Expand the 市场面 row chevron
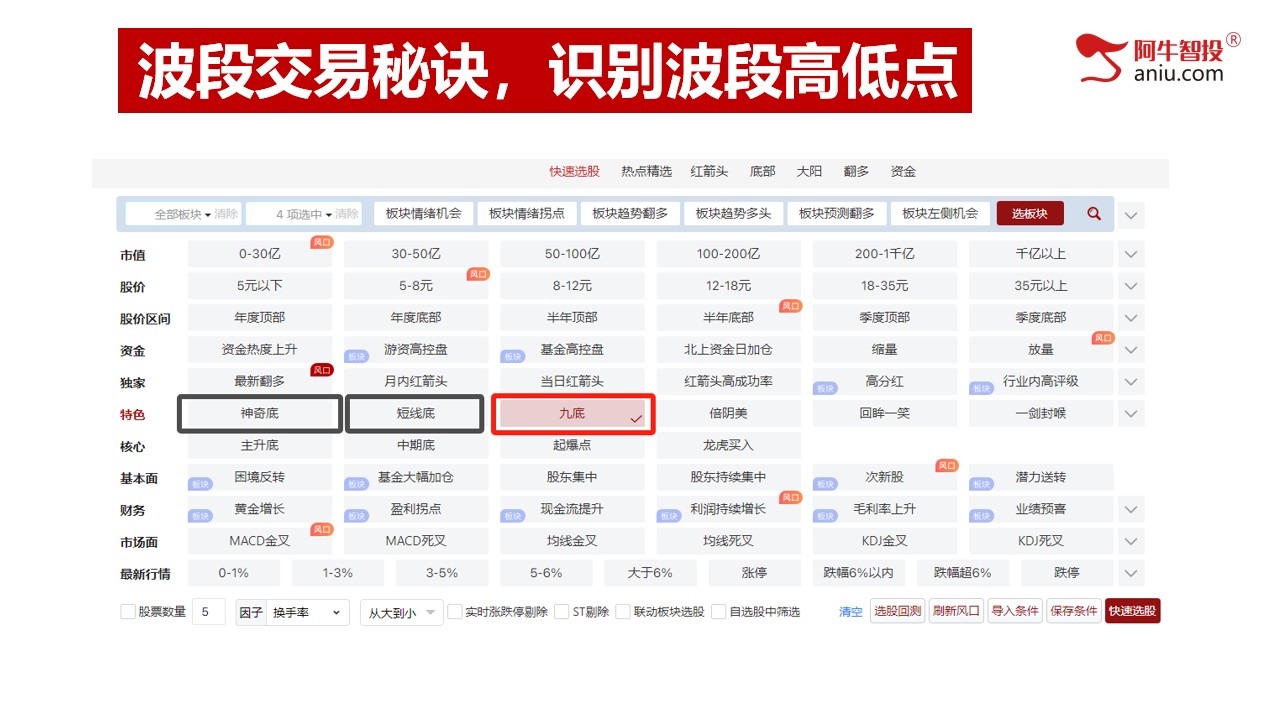This screenshot has height=720, width=1280. click(x=1131, y=541)
